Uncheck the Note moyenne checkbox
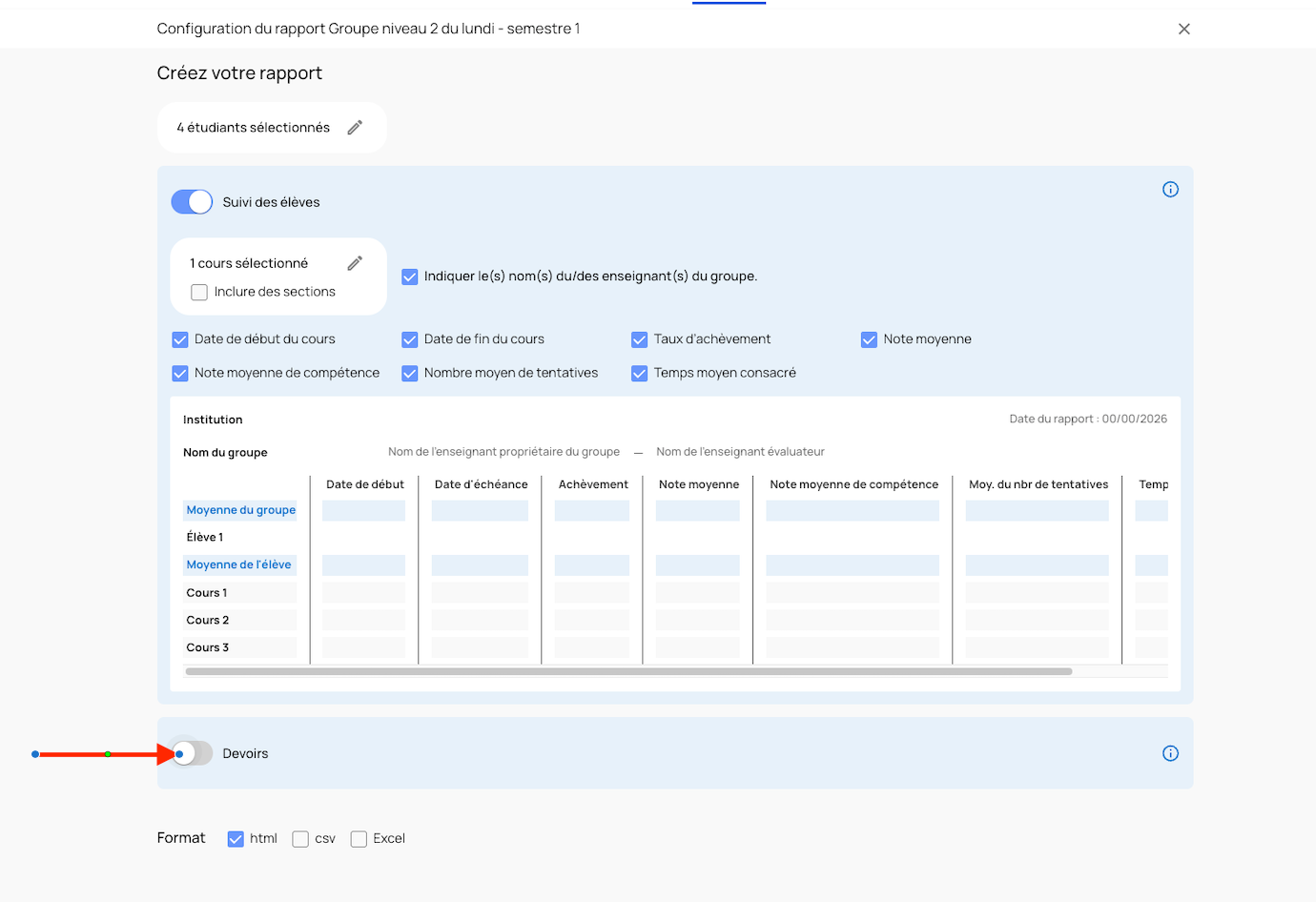Viewport: 1316px width, 902px height. click(x=869, y=339)
